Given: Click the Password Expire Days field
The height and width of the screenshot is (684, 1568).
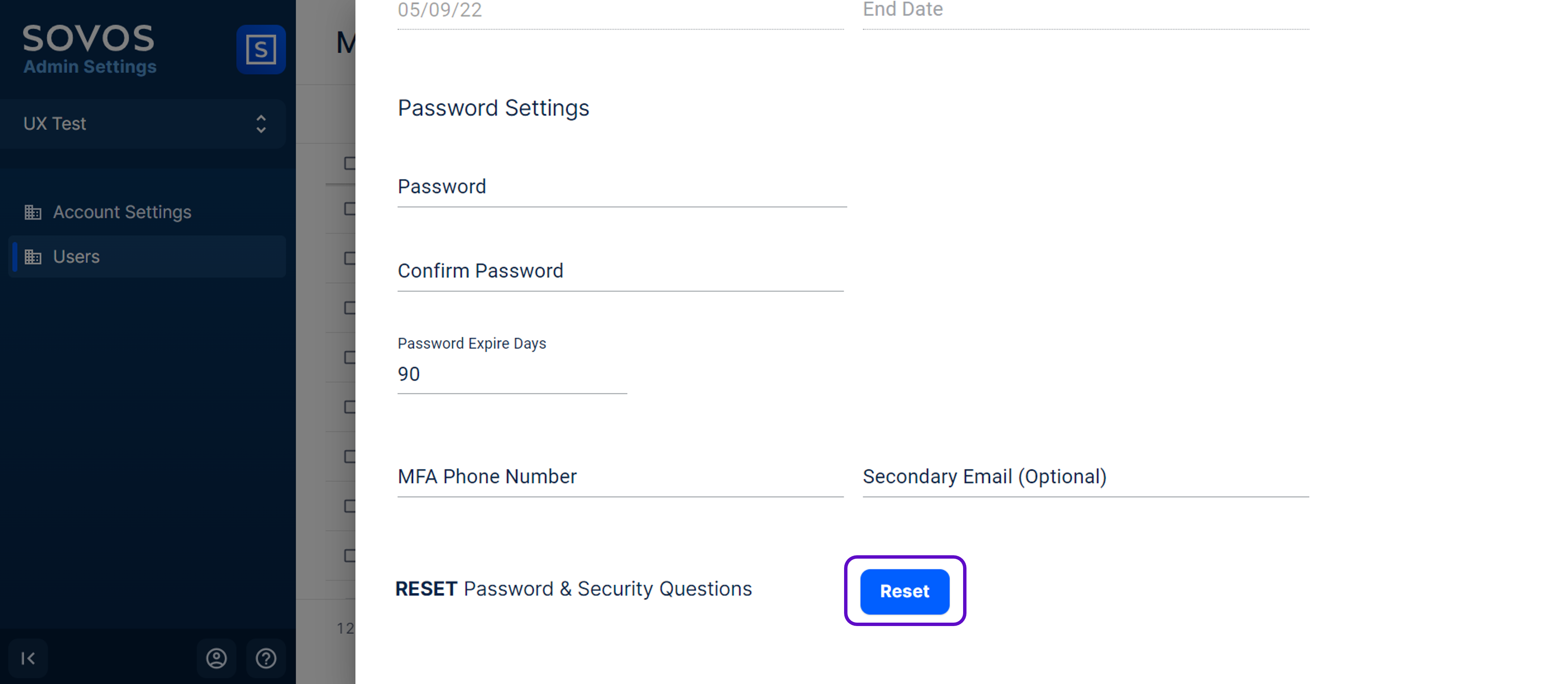Looking at the screenshot, I should tap(511, 374).
